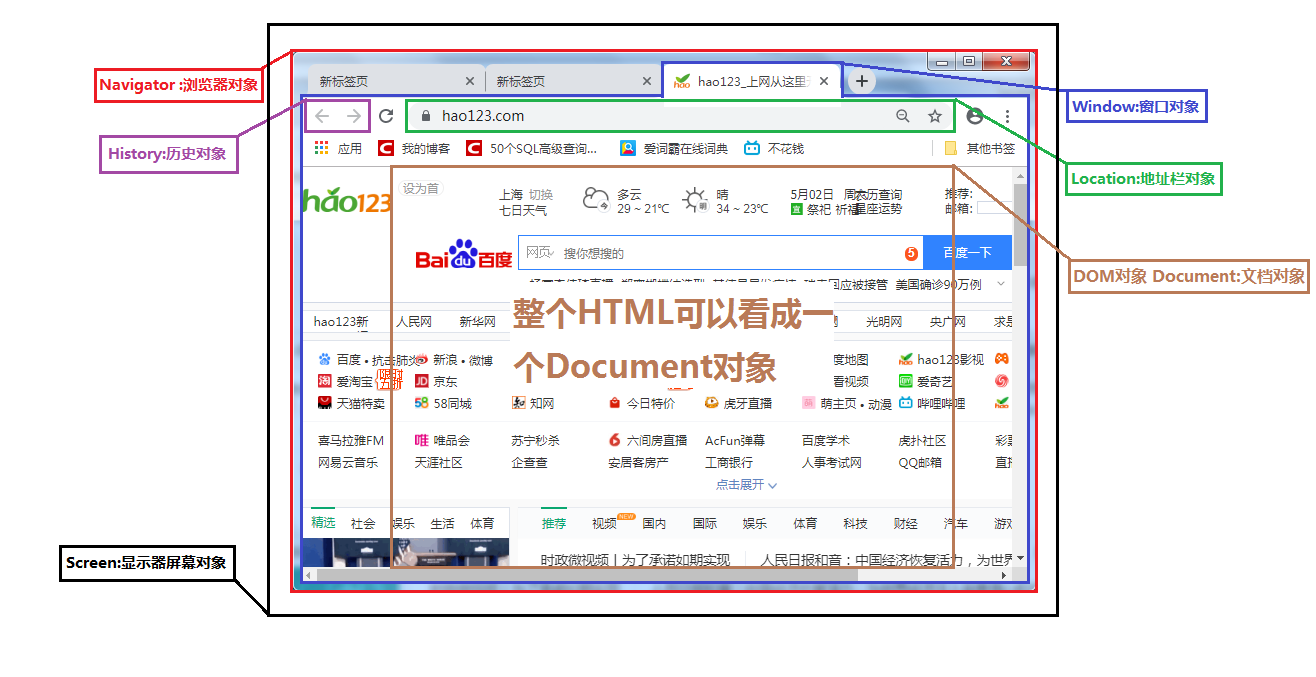Click the back navigation arrow
Viewport: 1316px width, 677px height.
coord(320,116)
